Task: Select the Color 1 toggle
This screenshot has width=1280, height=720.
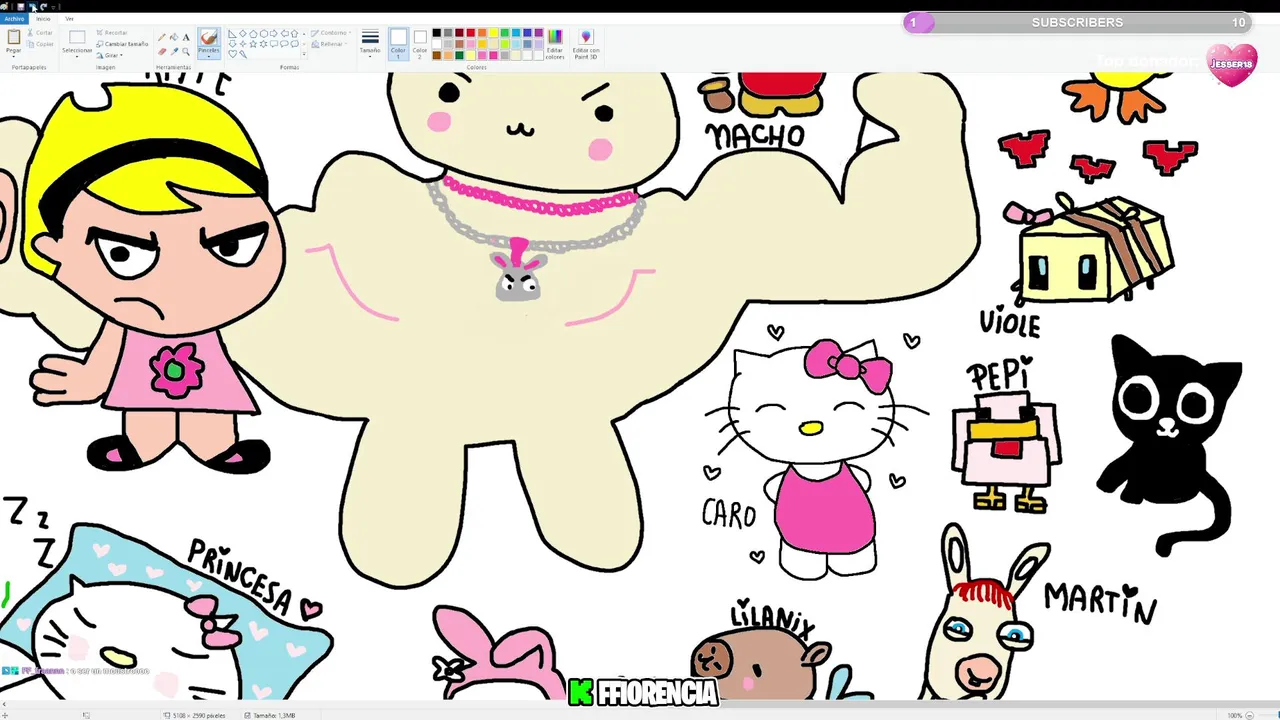Action: (399, 44)
